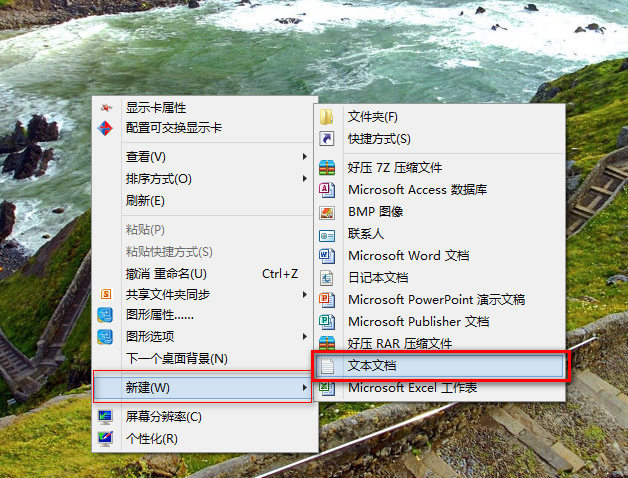Select 粘贴快捷方式(S) menu entry
The image size is (628, 478).
click(204, 252)
